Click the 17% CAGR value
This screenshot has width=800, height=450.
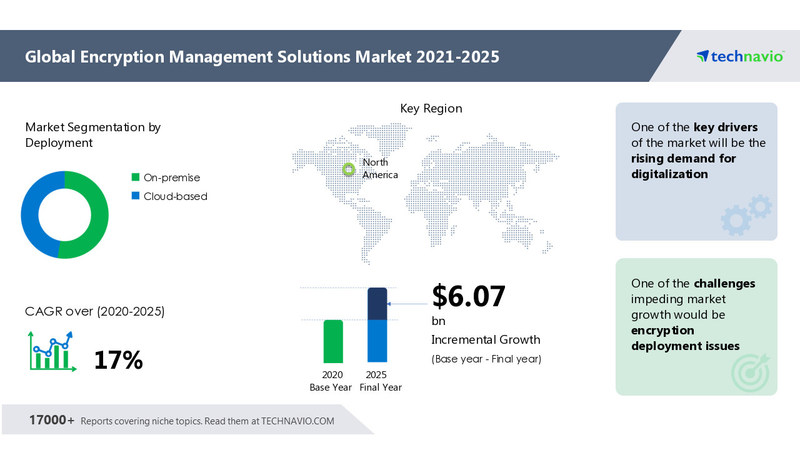point(118,360)
